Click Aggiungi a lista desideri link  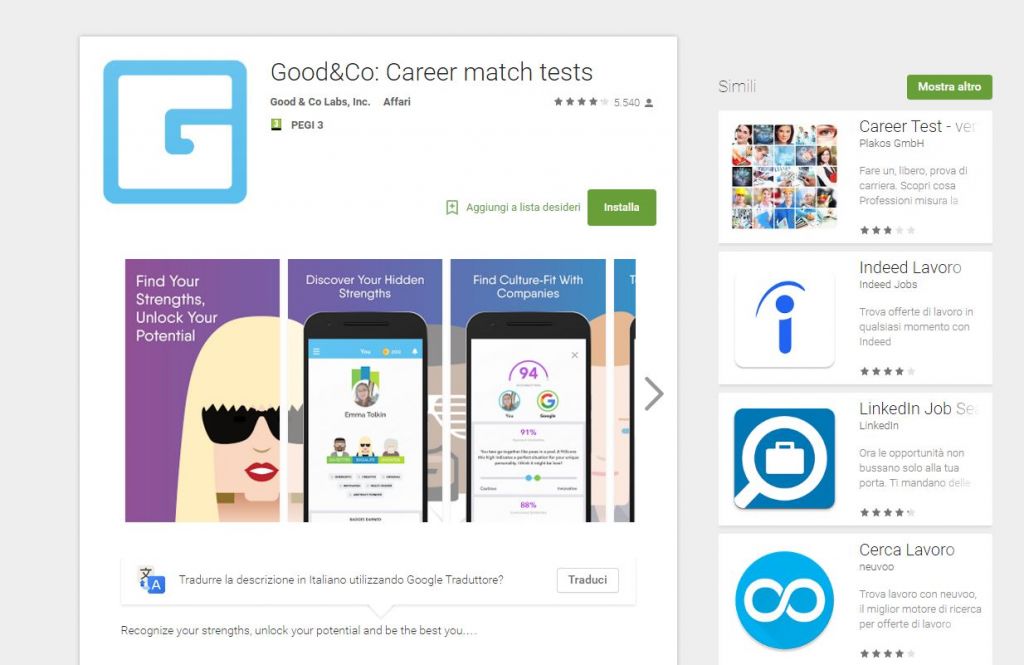(523, 207)
